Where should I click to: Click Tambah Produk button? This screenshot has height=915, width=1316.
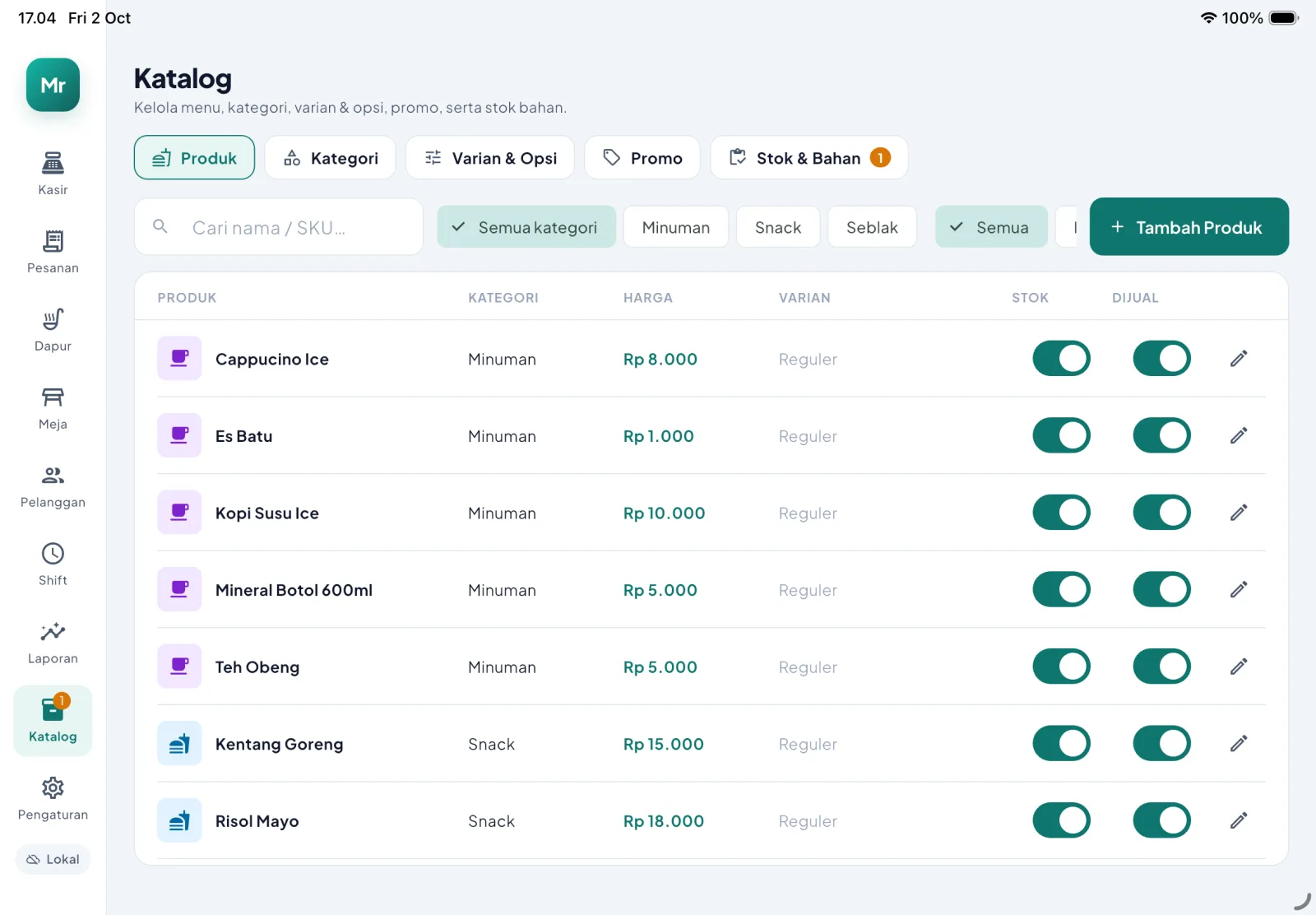pos(1189,227)
